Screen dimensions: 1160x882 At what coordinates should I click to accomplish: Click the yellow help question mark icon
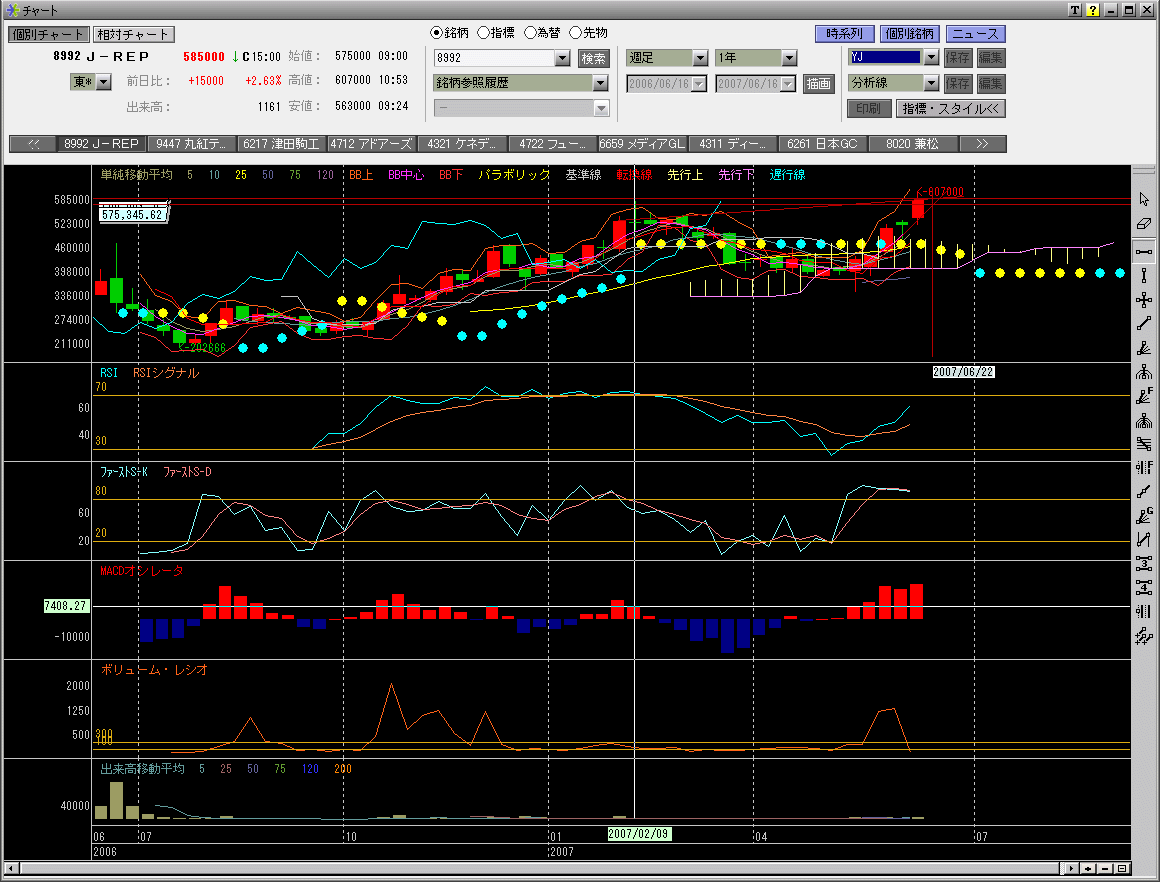click(1093, 10)
